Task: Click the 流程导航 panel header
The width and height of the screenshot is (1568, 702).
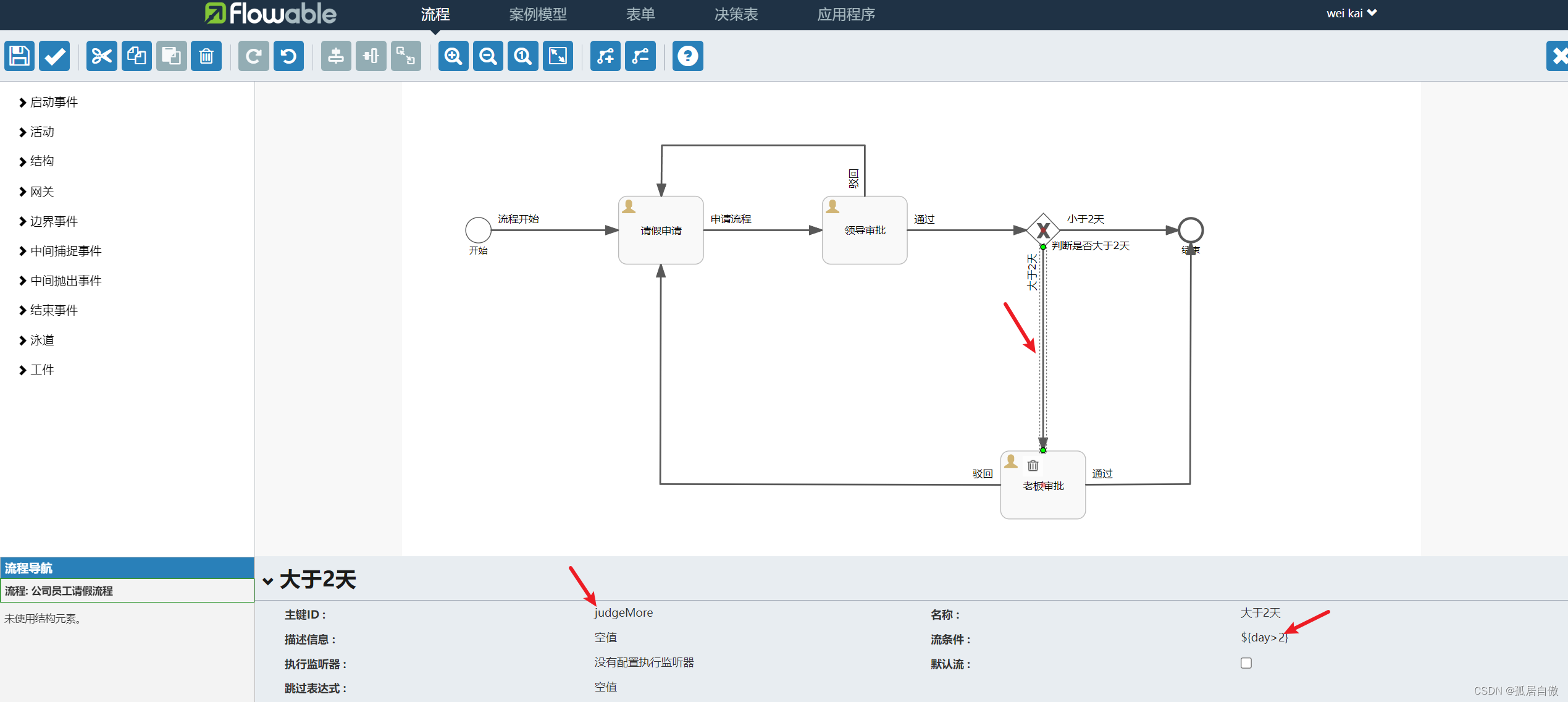Action: point(127,568)
